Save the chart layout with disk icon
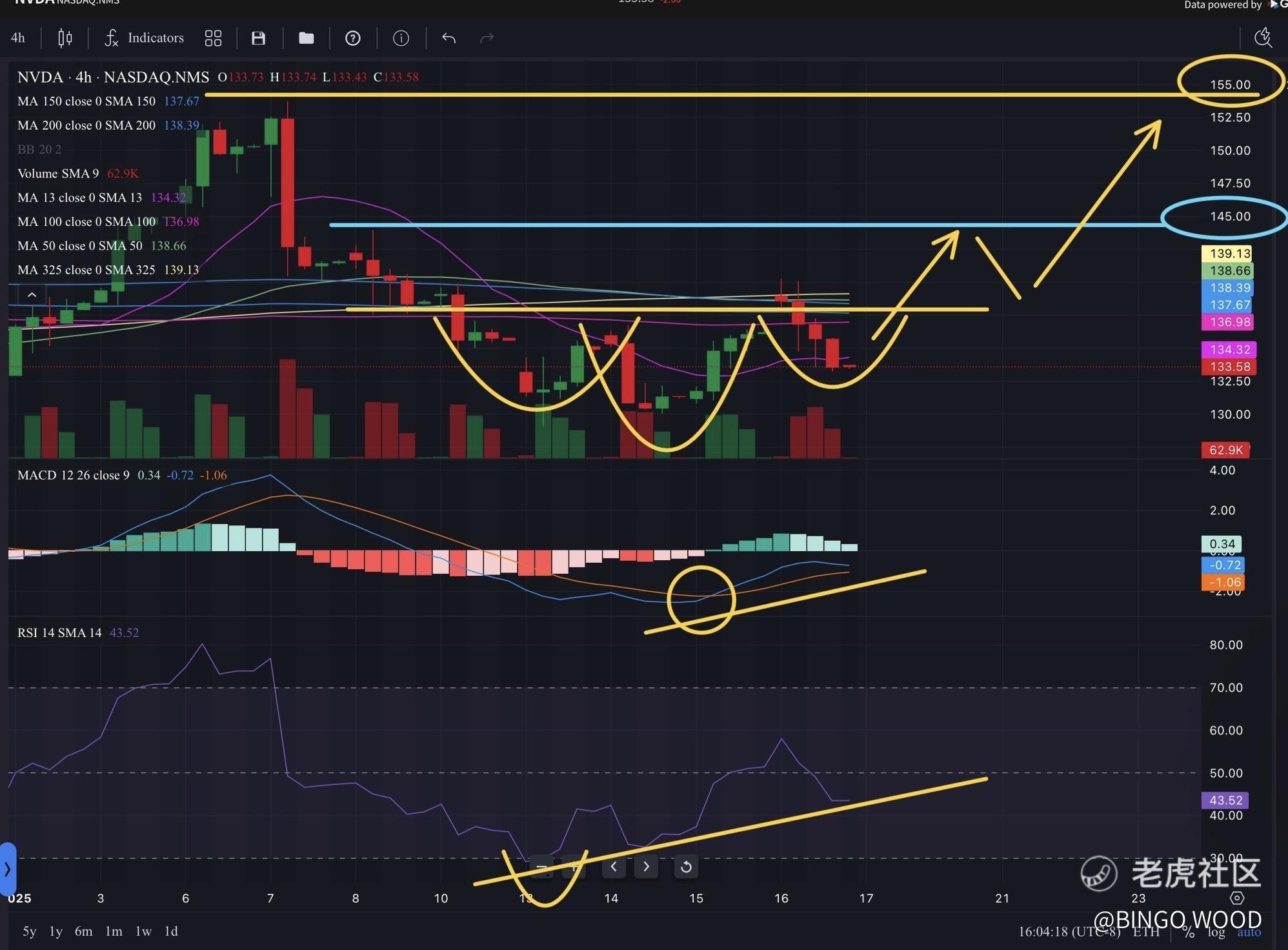Viewport: 1288px width, 950px height. point(258,38)
